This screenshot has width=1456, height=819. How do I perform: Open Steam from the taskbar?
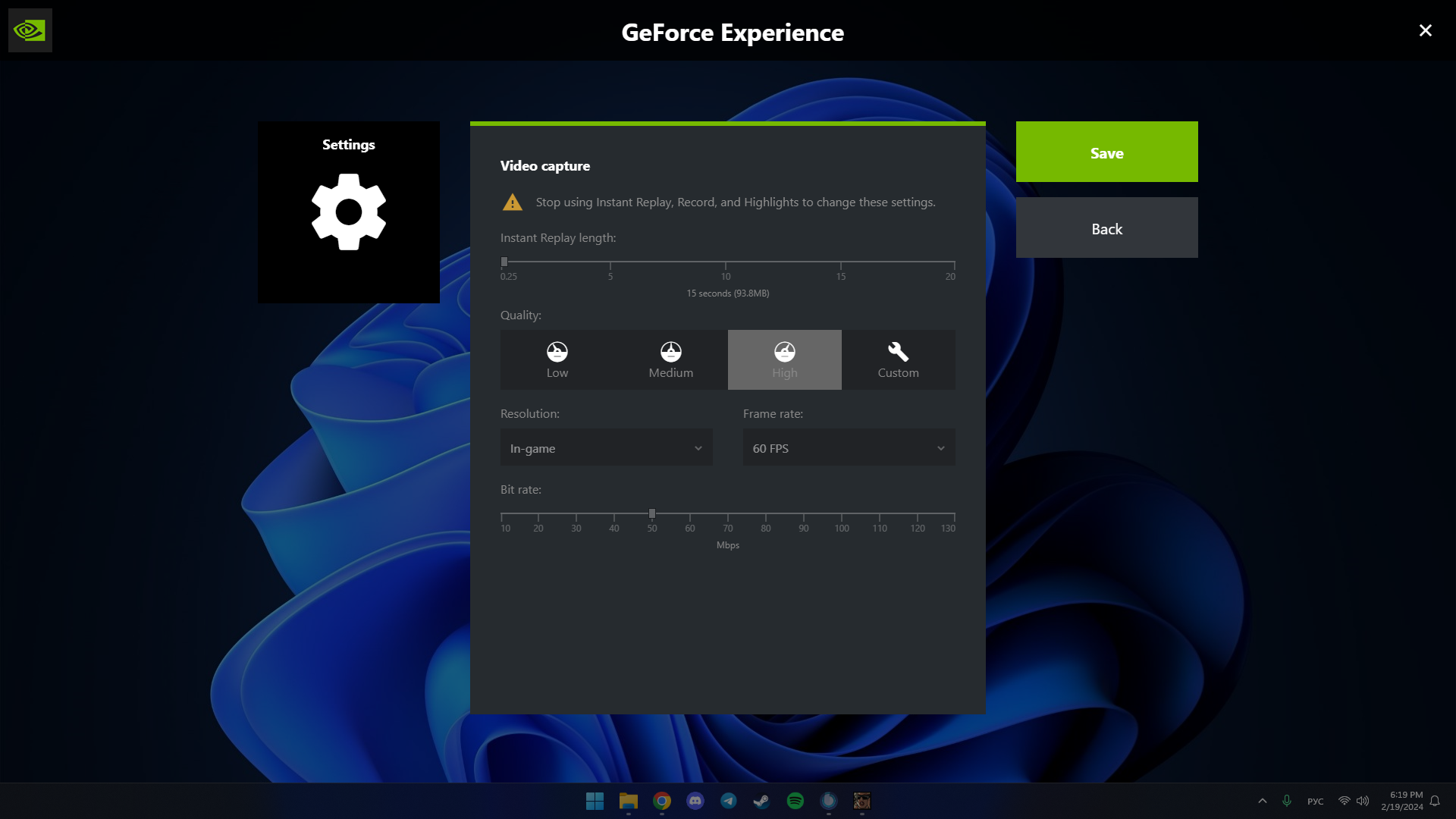[x=761, y=801]
